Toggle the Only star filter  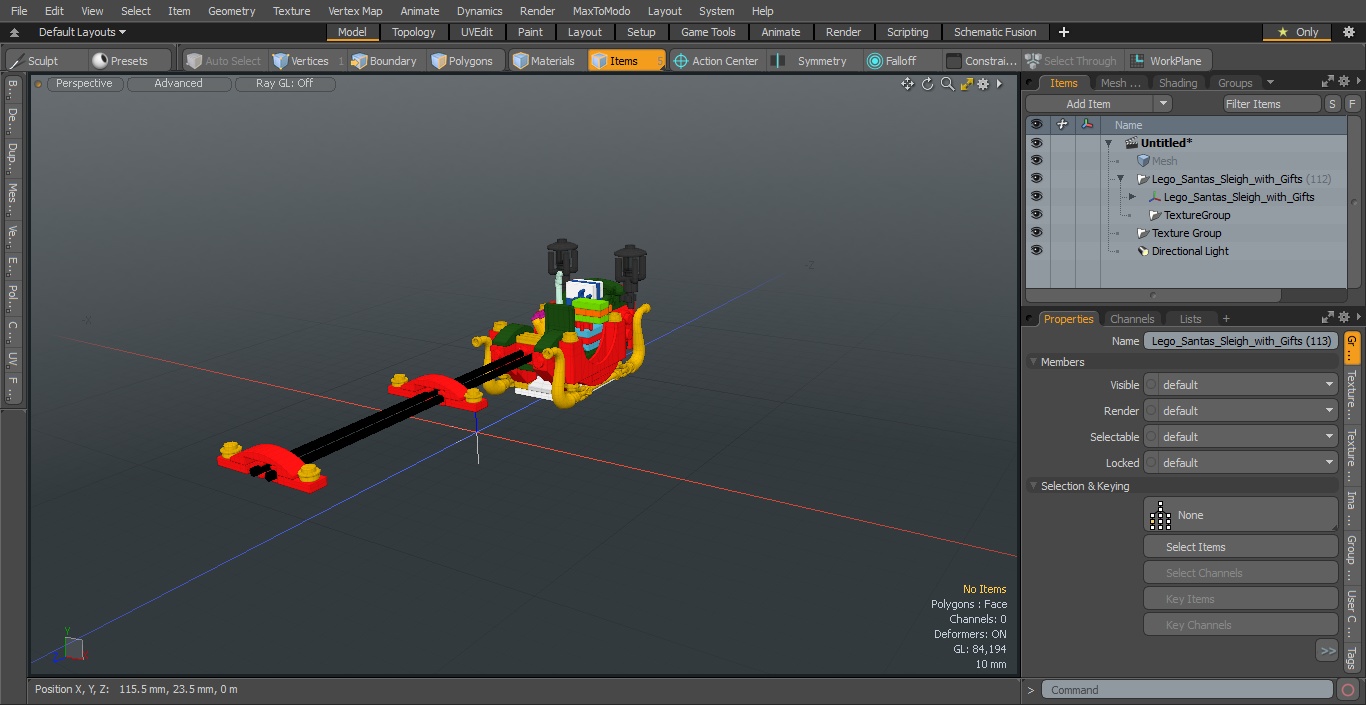point(1297,32)
